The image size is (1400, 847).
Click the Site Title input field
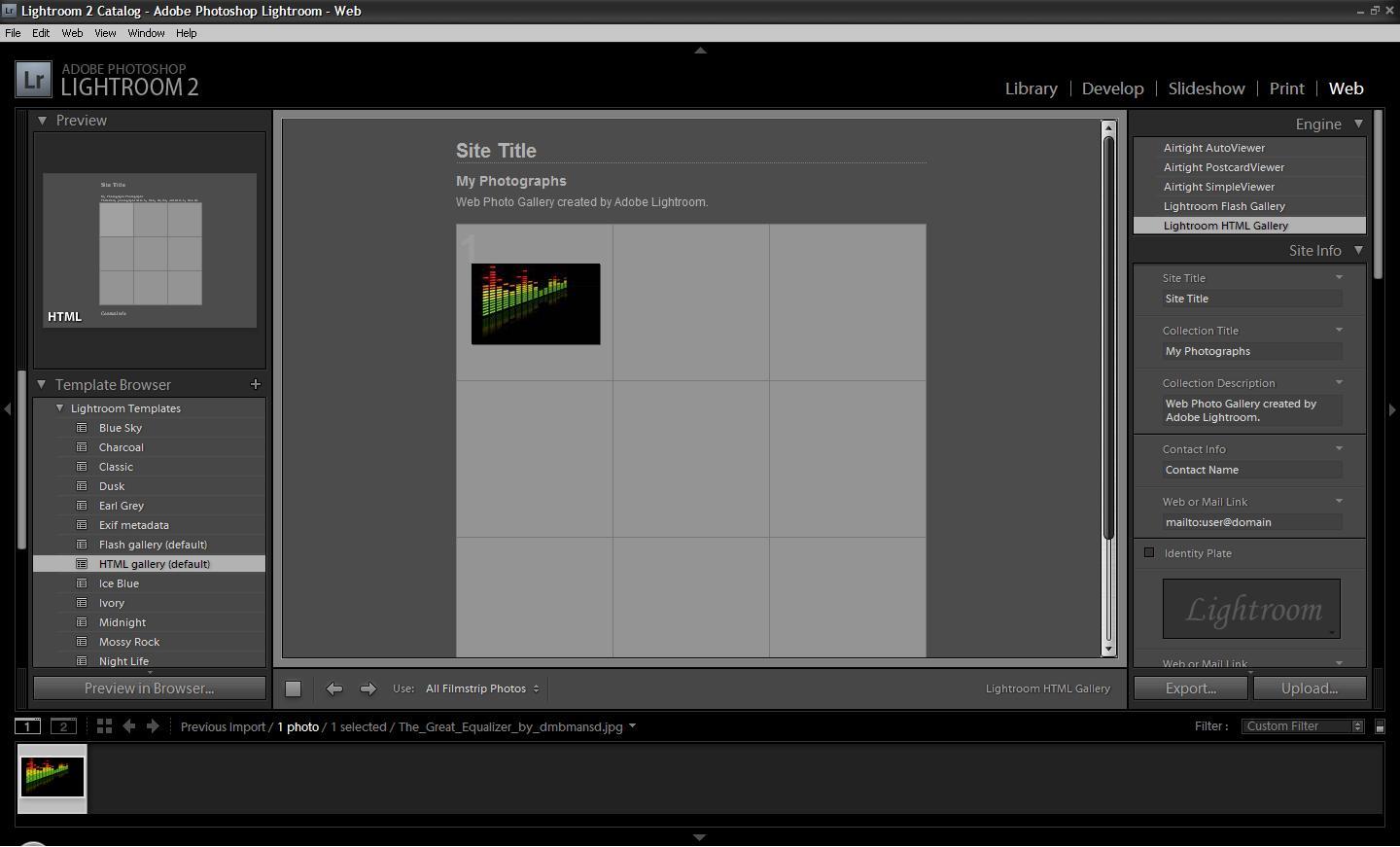tap(1252, 299)
